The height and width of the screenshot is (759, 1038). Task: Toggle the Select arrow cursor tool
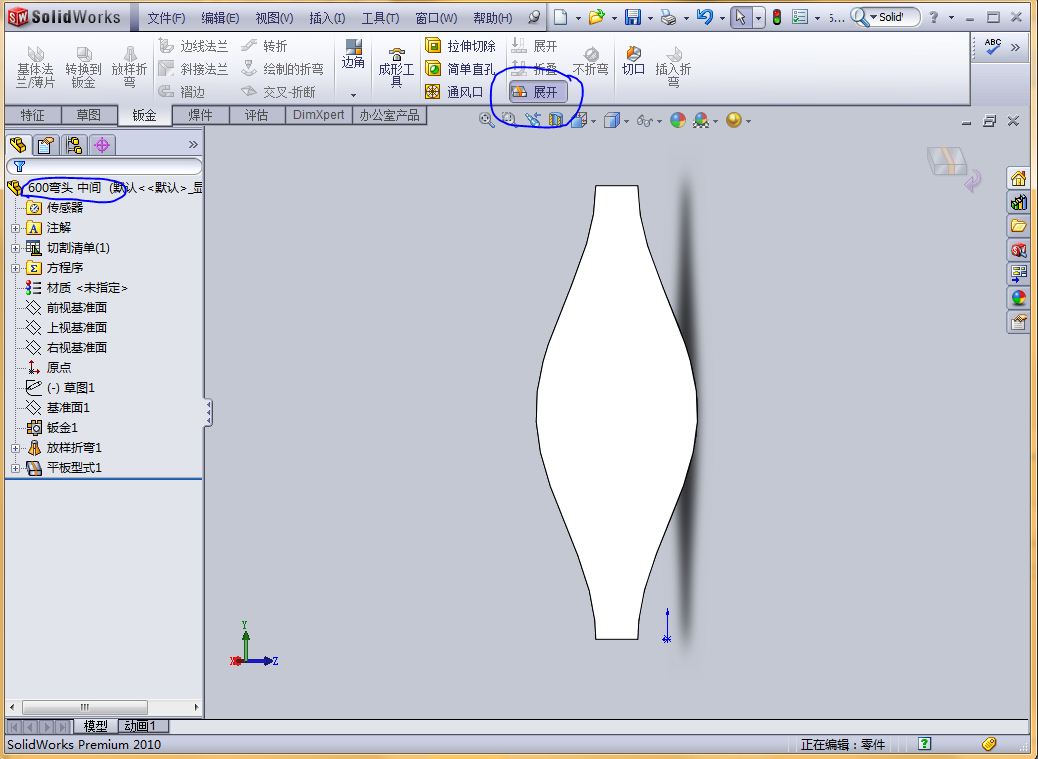pyautogui.click(x=740, y=17)
